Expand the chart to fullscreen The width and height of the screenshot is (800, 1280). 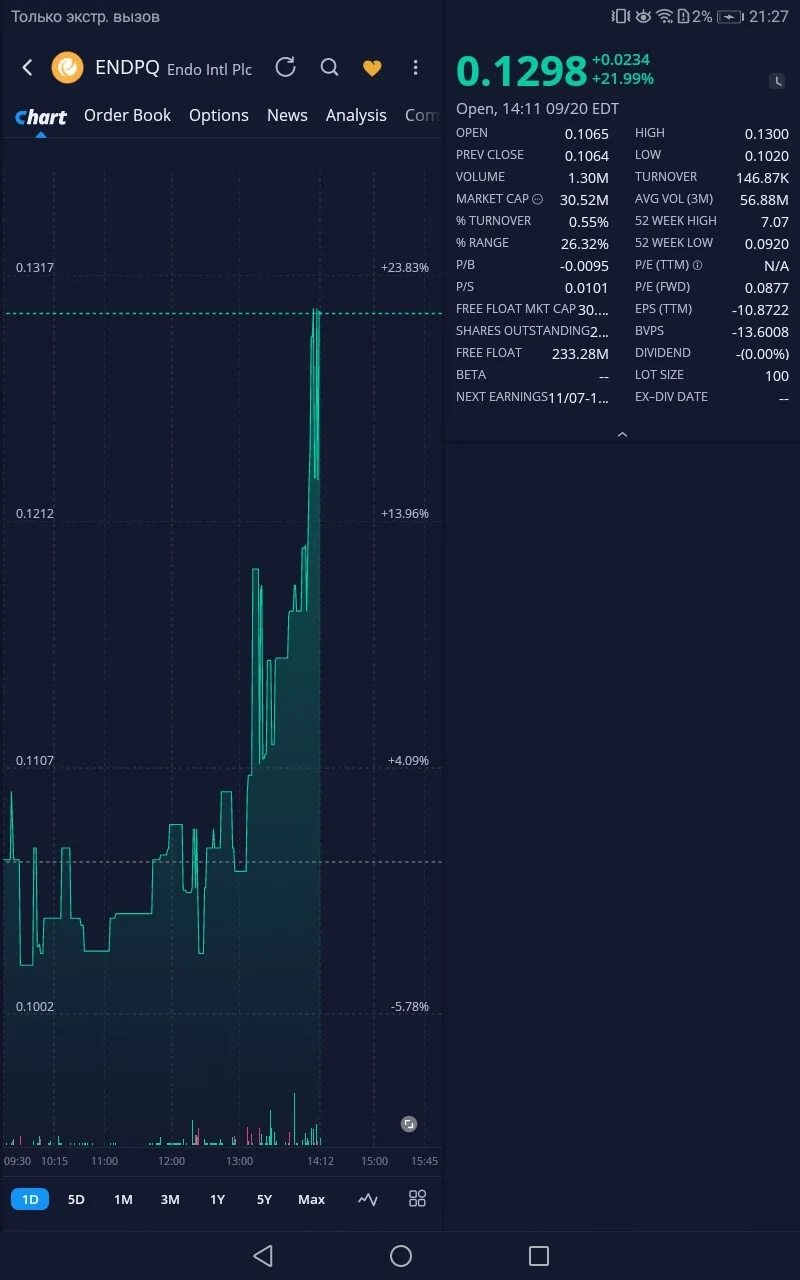[x=409, y=1124]
